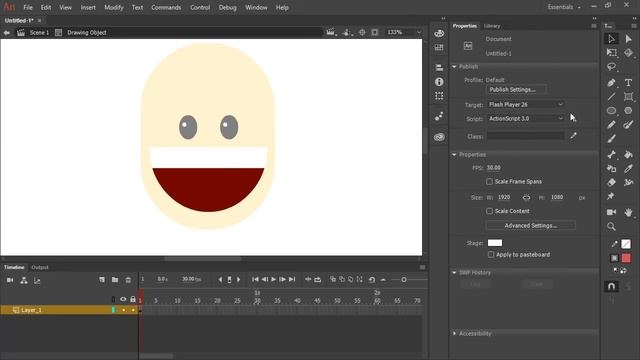
Task: Delete layer with trash icon
Action: point(128,280)
